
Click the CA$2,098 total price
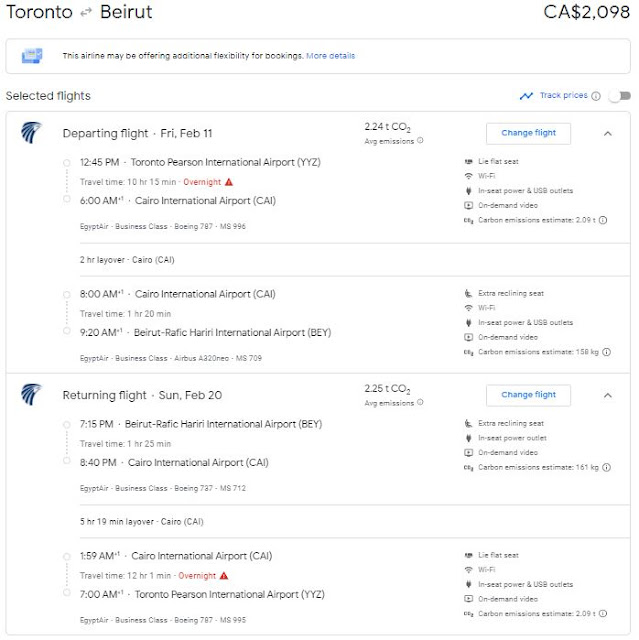[586, 12]
